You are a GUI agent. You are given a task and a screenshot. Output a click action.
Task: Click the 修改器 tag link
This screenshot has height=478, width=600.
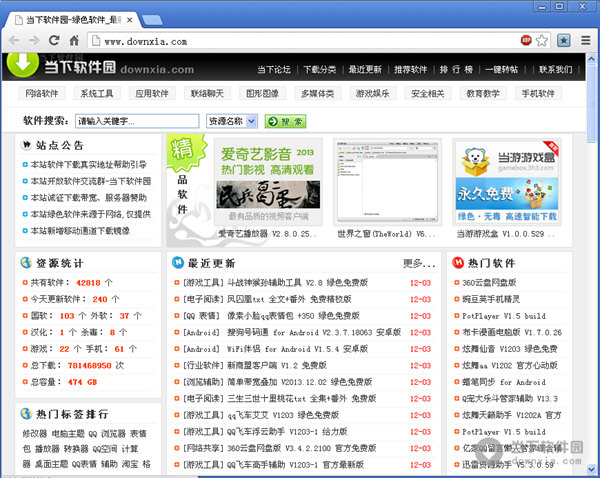point(34,434)
